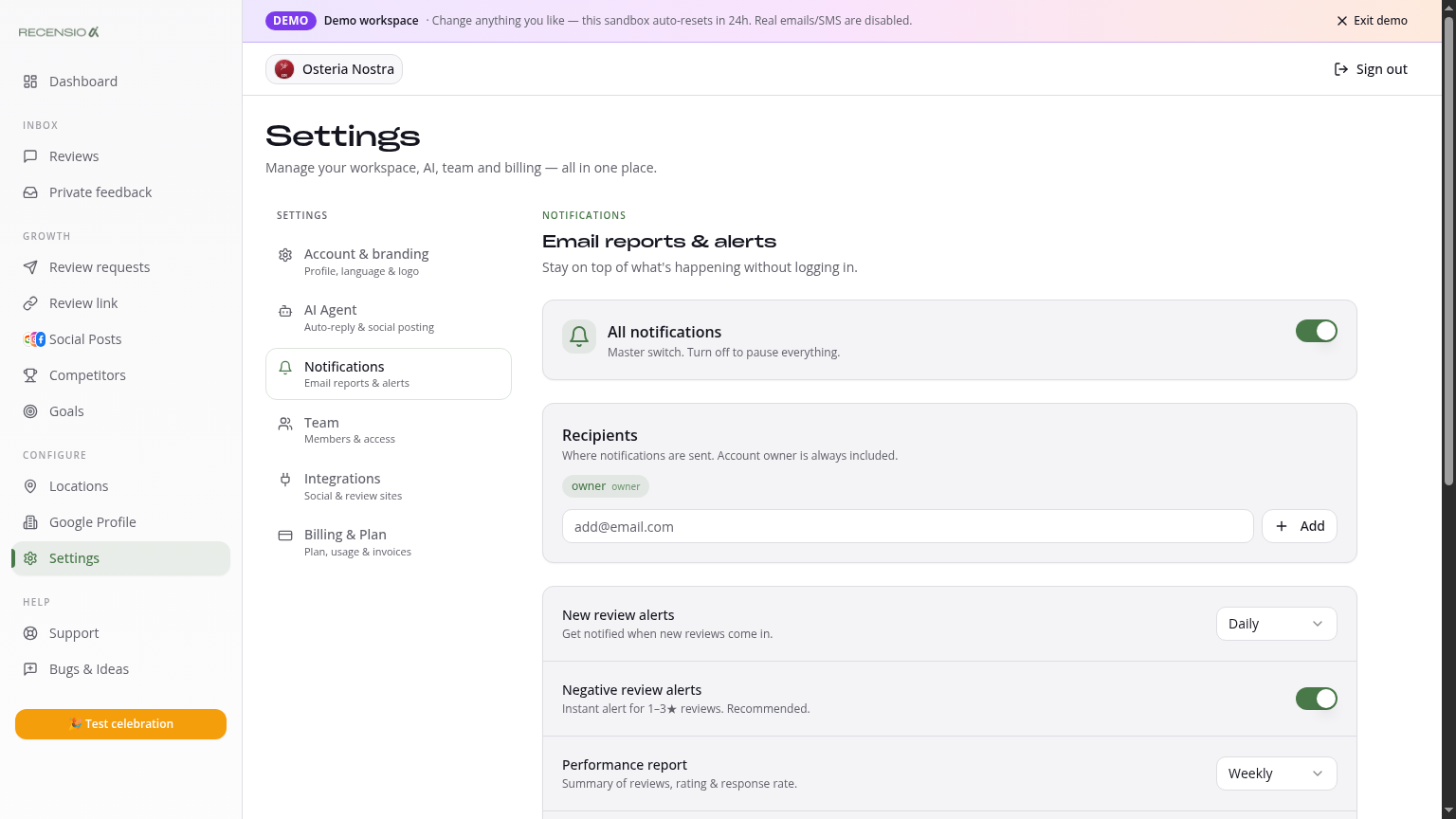The height and width of the screenshot is (819, 1456).
Task: Open Locations in the sidebar
Action: 120,486
